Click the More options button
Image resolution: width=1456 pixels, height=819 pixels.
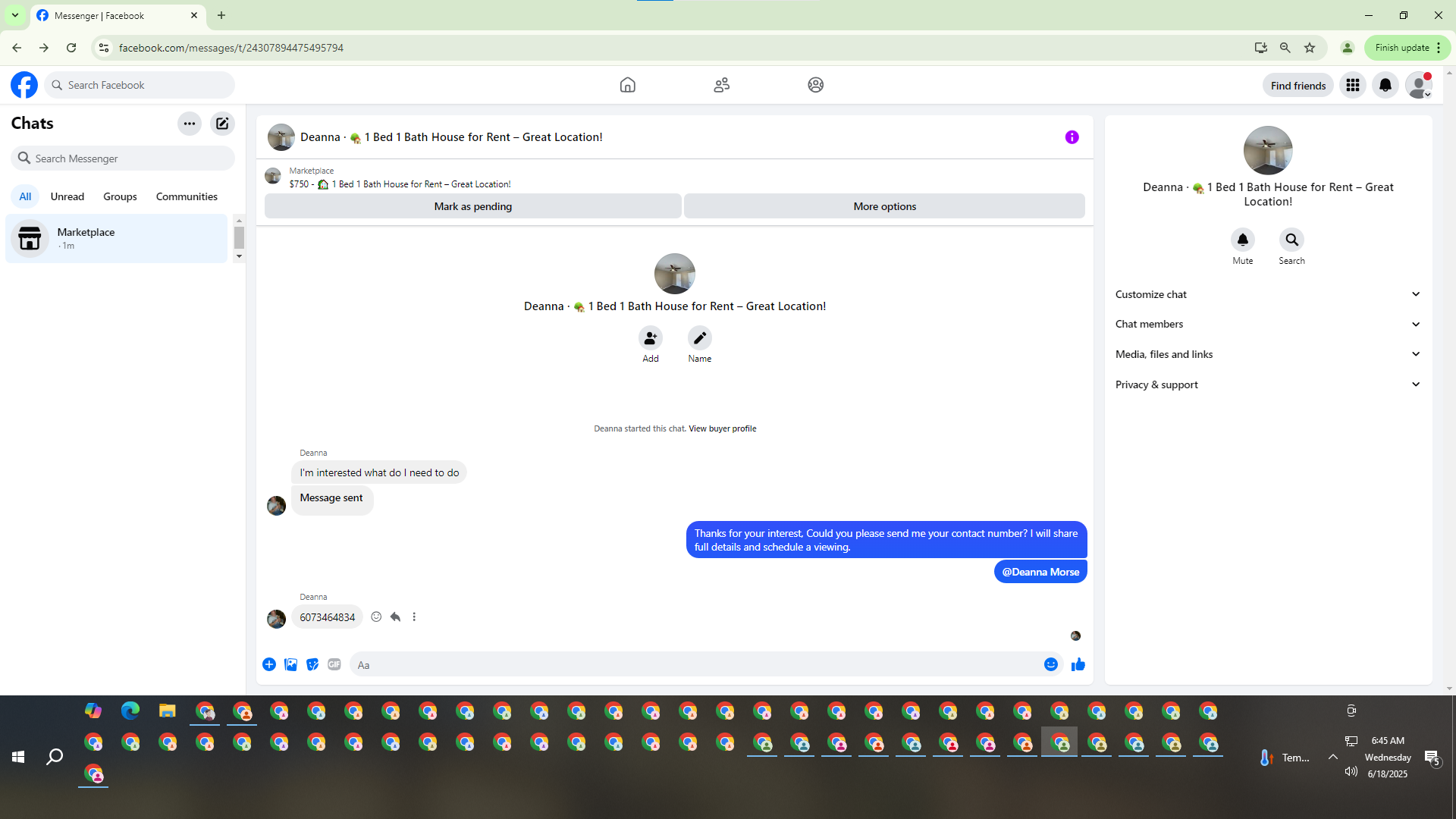885,206
